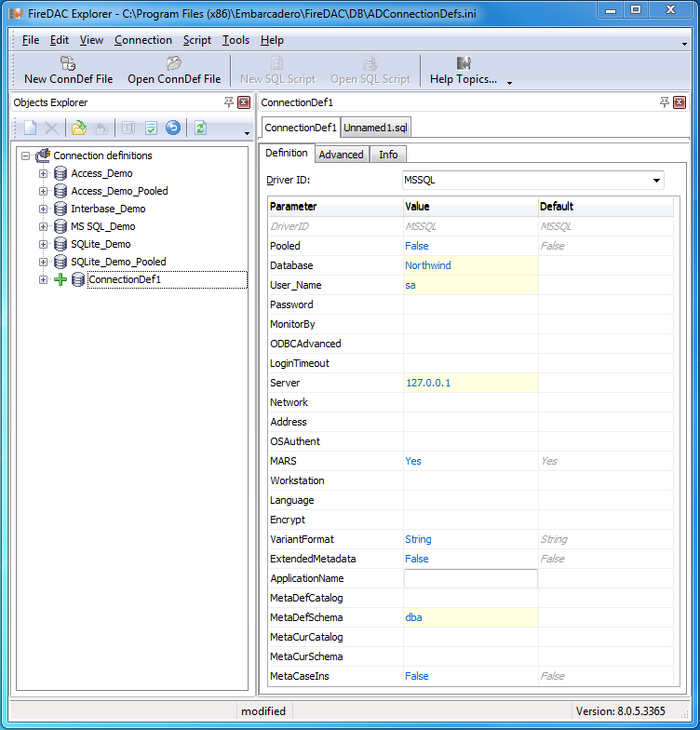Switch to the Info tab
The height and width of the screenshot is (730, 700).
388,155
